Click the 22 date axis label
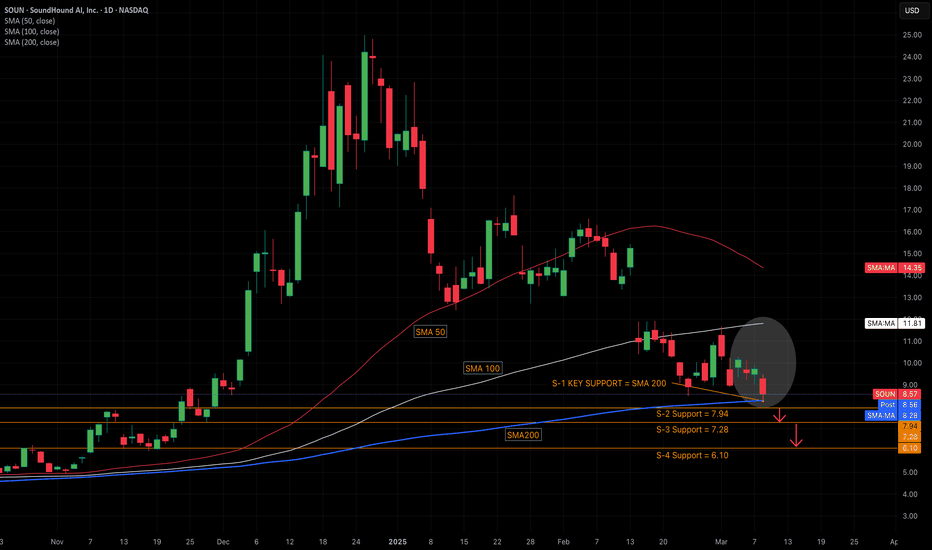This screenshot has width=932, height=550. 497,542
